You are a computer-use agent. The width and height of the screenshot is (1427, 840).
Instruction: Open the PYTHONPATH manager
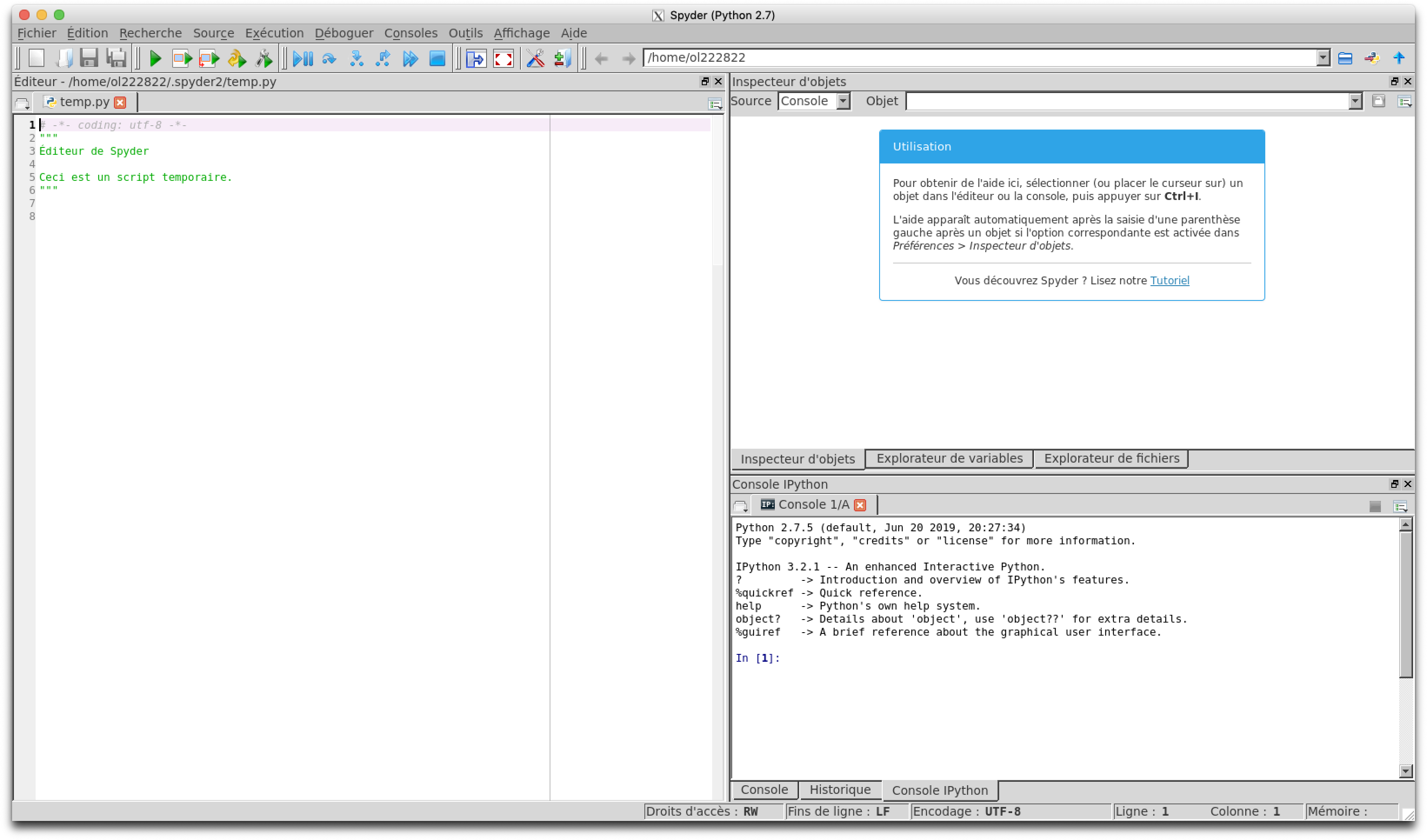tap(563, 58)
